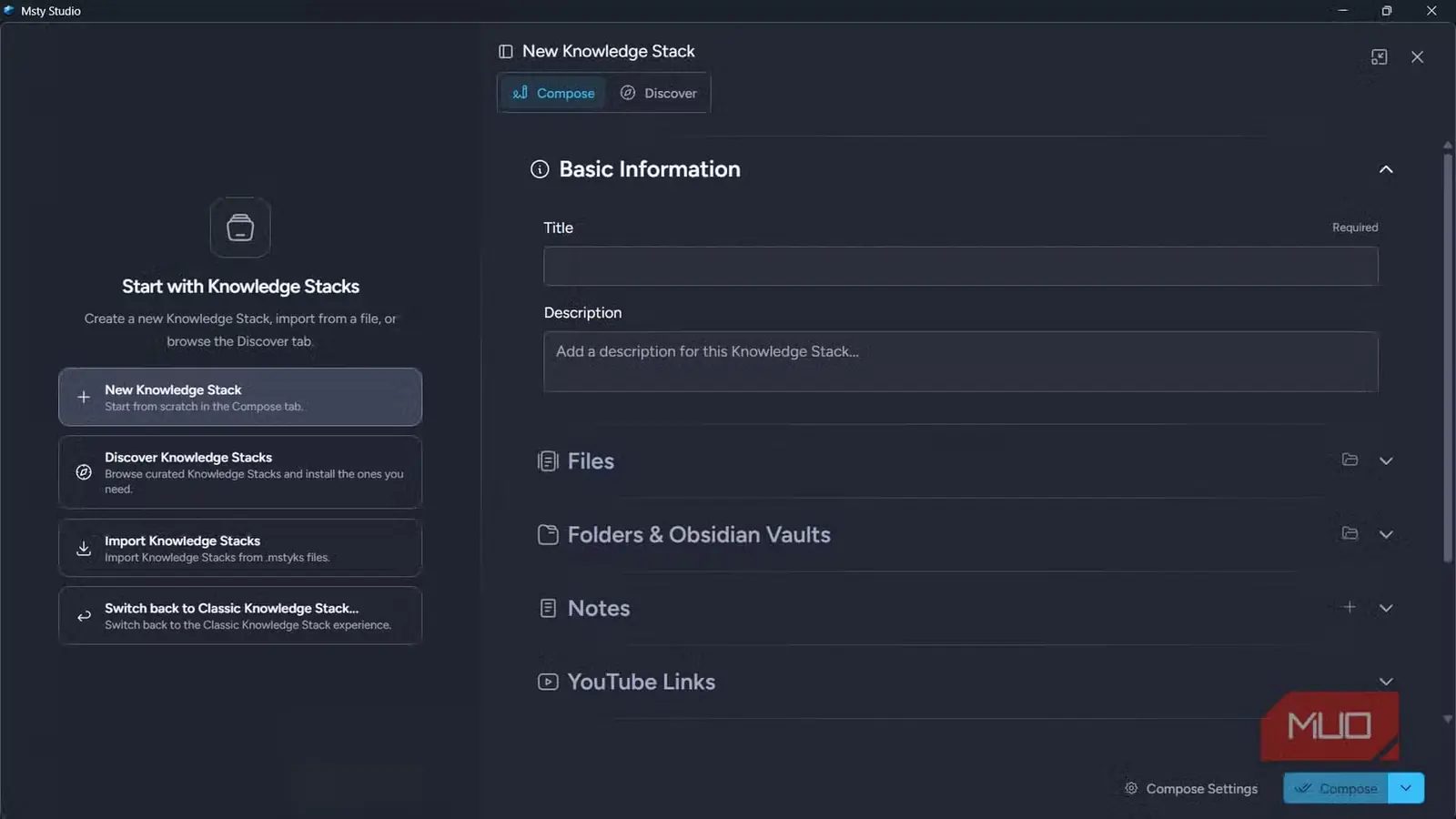Image resolution: width=1456 pixels, height=819 pixels.
Task: Open the Compose button dropdown arrow
Action: pyautogui.click(x=1406, y=788)
